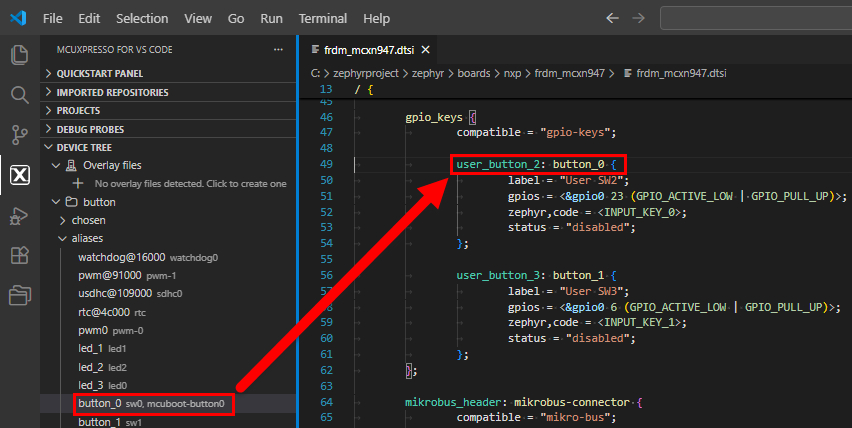Screen dimensions: 852x428
Task: Open the Selection menu
Action: click(x=142, y=18)
